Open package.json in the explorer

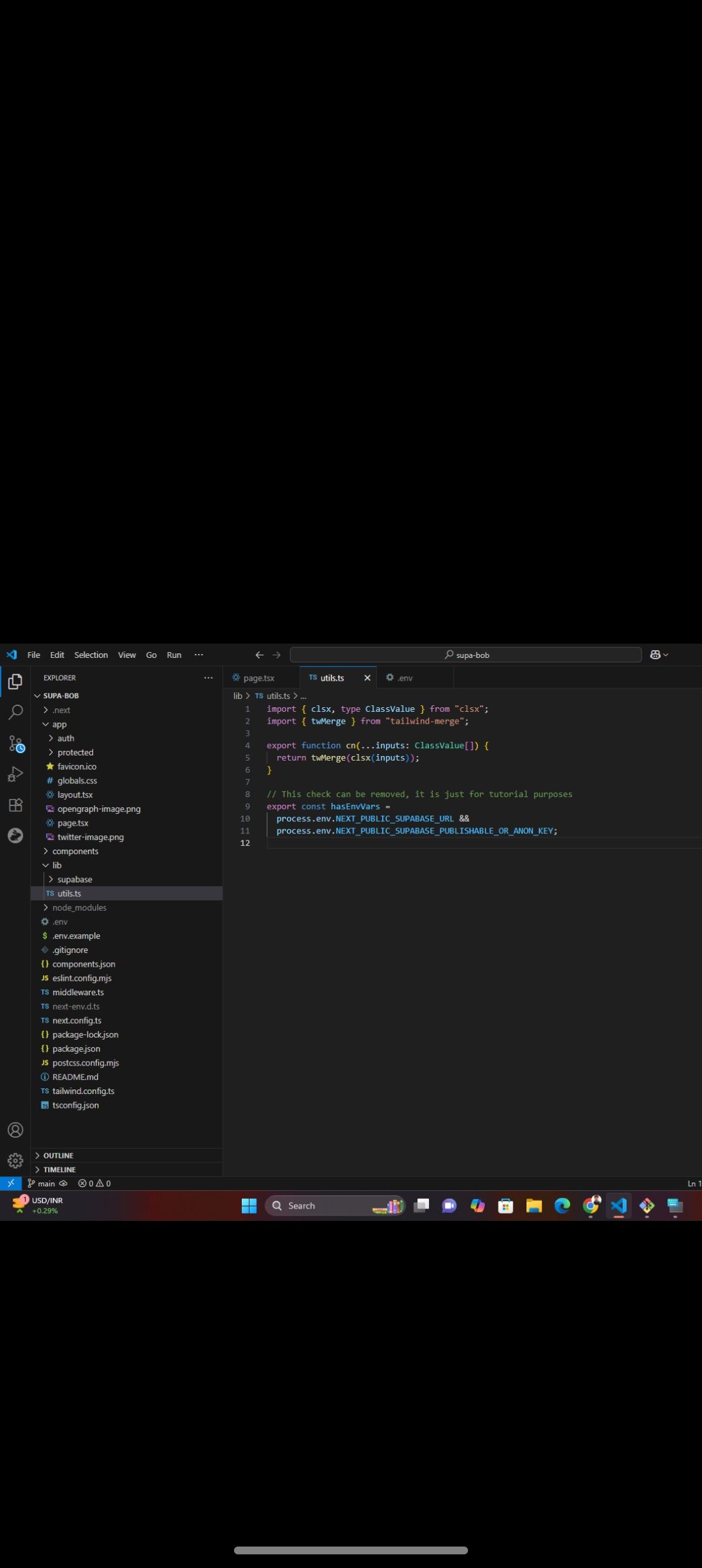point(76,1049)
